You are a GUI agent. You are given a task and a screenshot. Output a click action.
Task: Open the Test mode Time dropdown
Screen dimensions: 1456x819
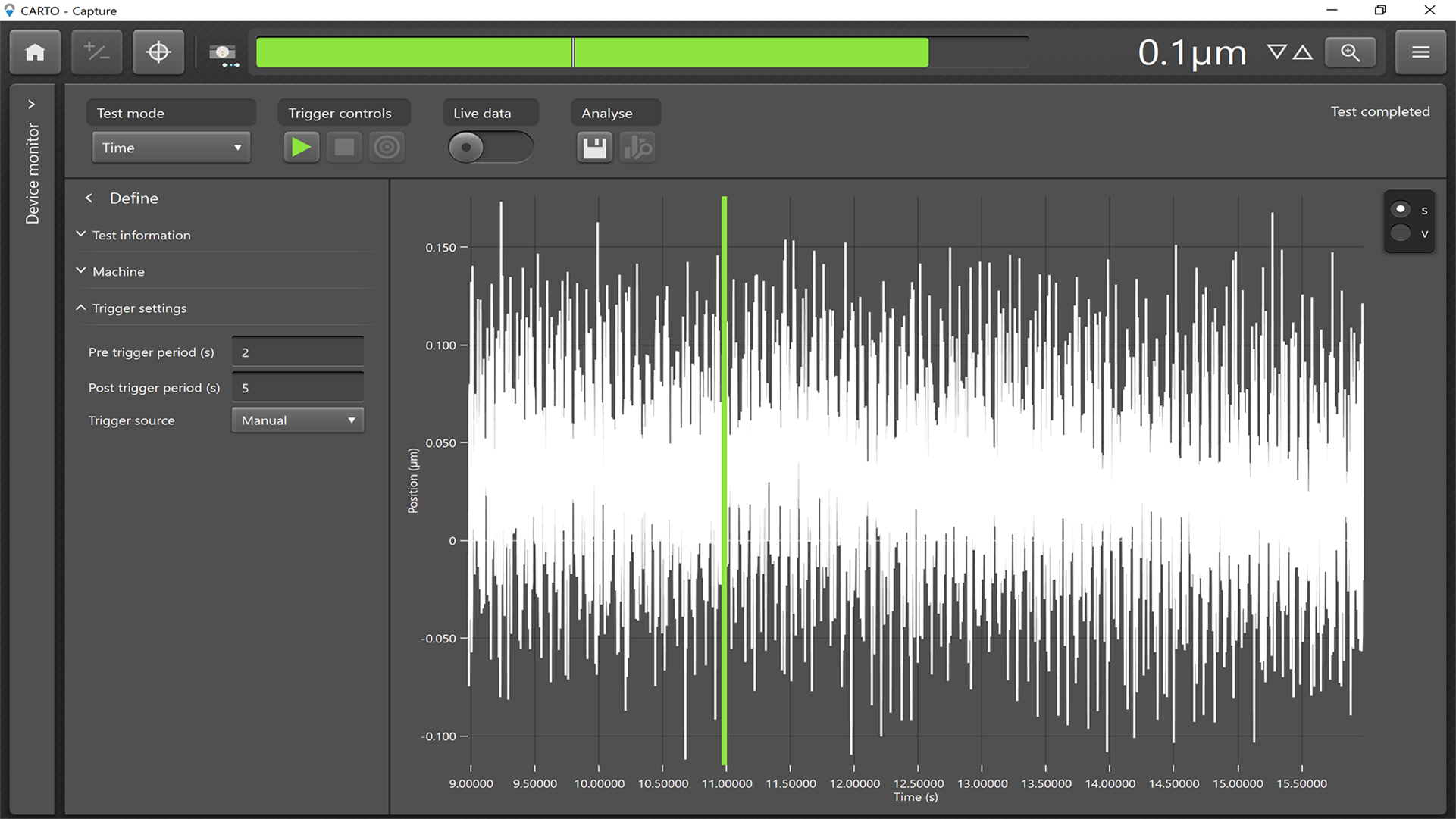point(171,148)
